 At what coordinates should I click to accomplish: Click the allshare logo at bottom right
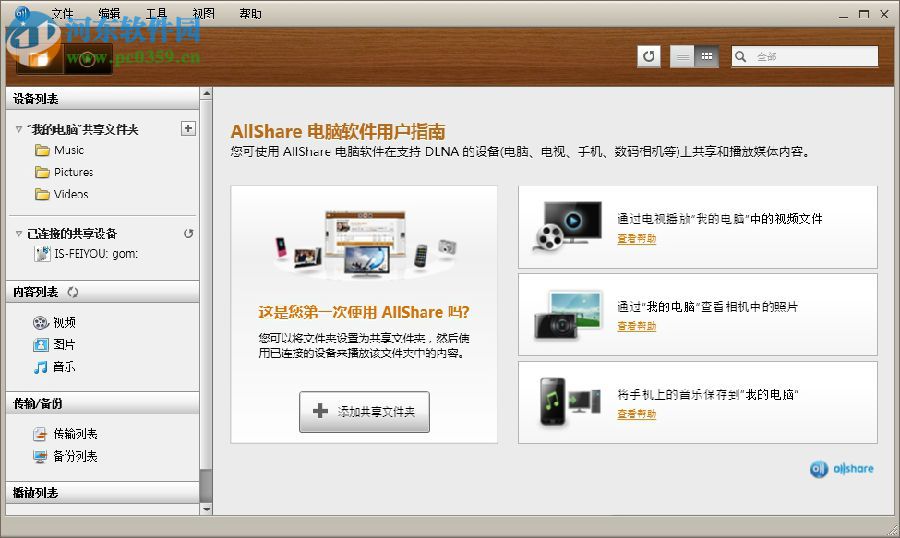coord(841,469)
